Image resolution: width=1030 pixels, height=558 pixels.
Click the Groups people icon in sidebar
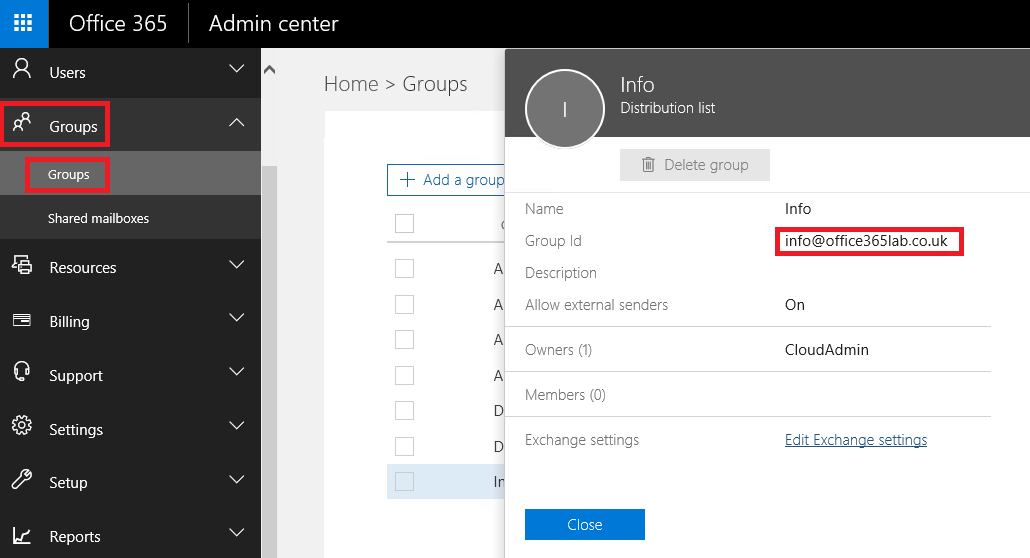point(22,122)
